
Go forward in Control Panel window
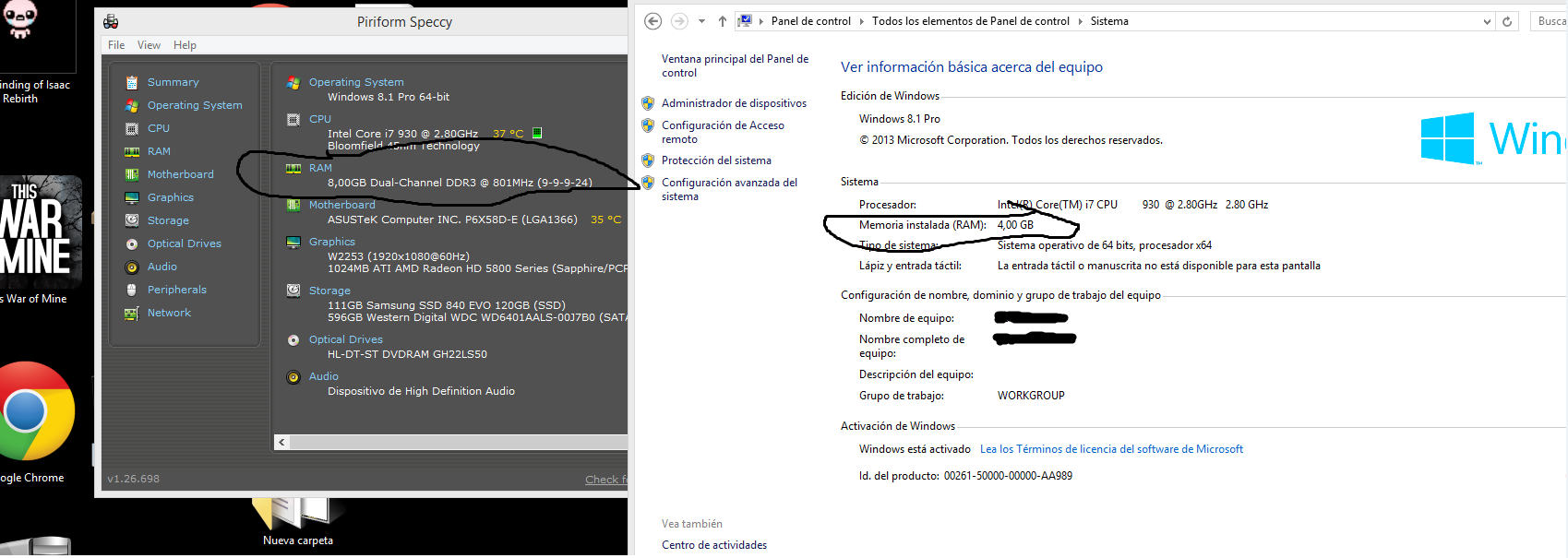(x=679, y=21)
